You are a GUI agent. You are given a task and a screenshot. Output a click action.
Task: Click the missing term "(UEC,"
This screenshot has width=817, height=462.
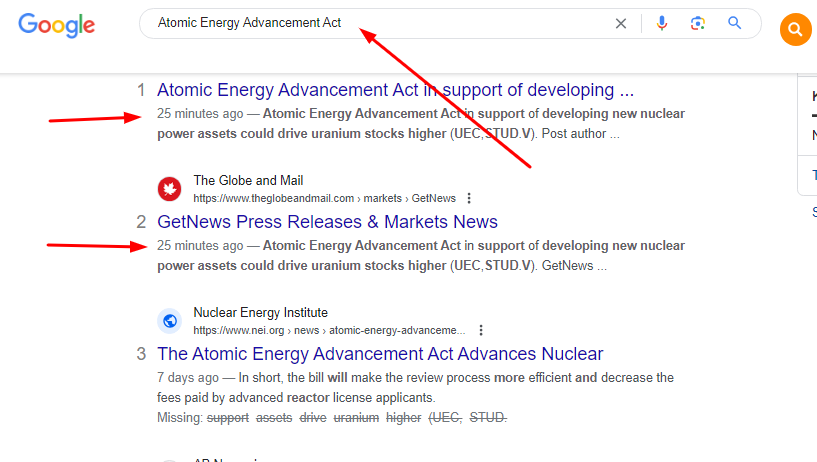tap(445, 418)
